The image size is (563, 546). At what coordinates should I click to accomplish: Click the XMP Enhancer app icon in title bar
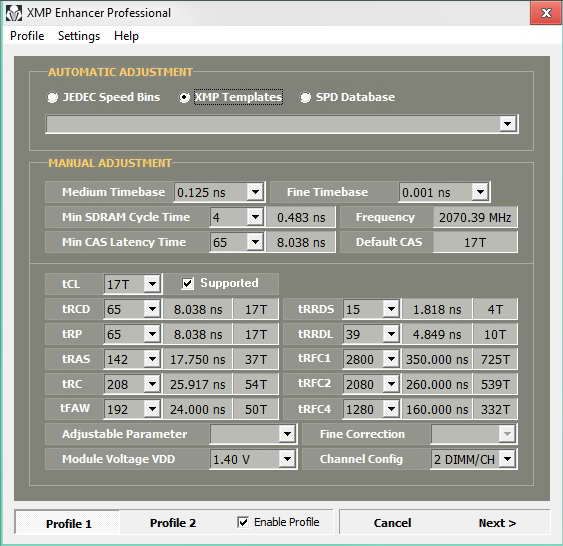(x=14, y=13)
